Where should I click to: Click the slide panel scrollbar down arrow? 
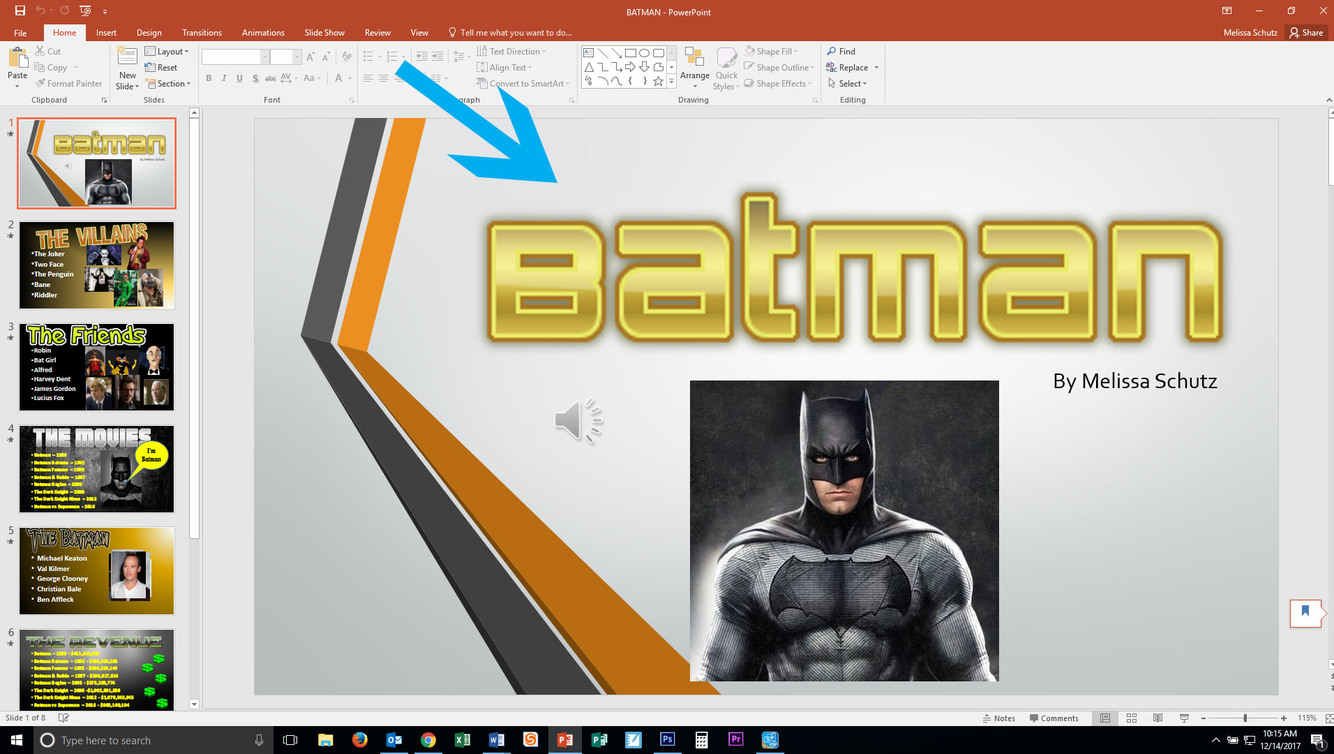[194, 704]
